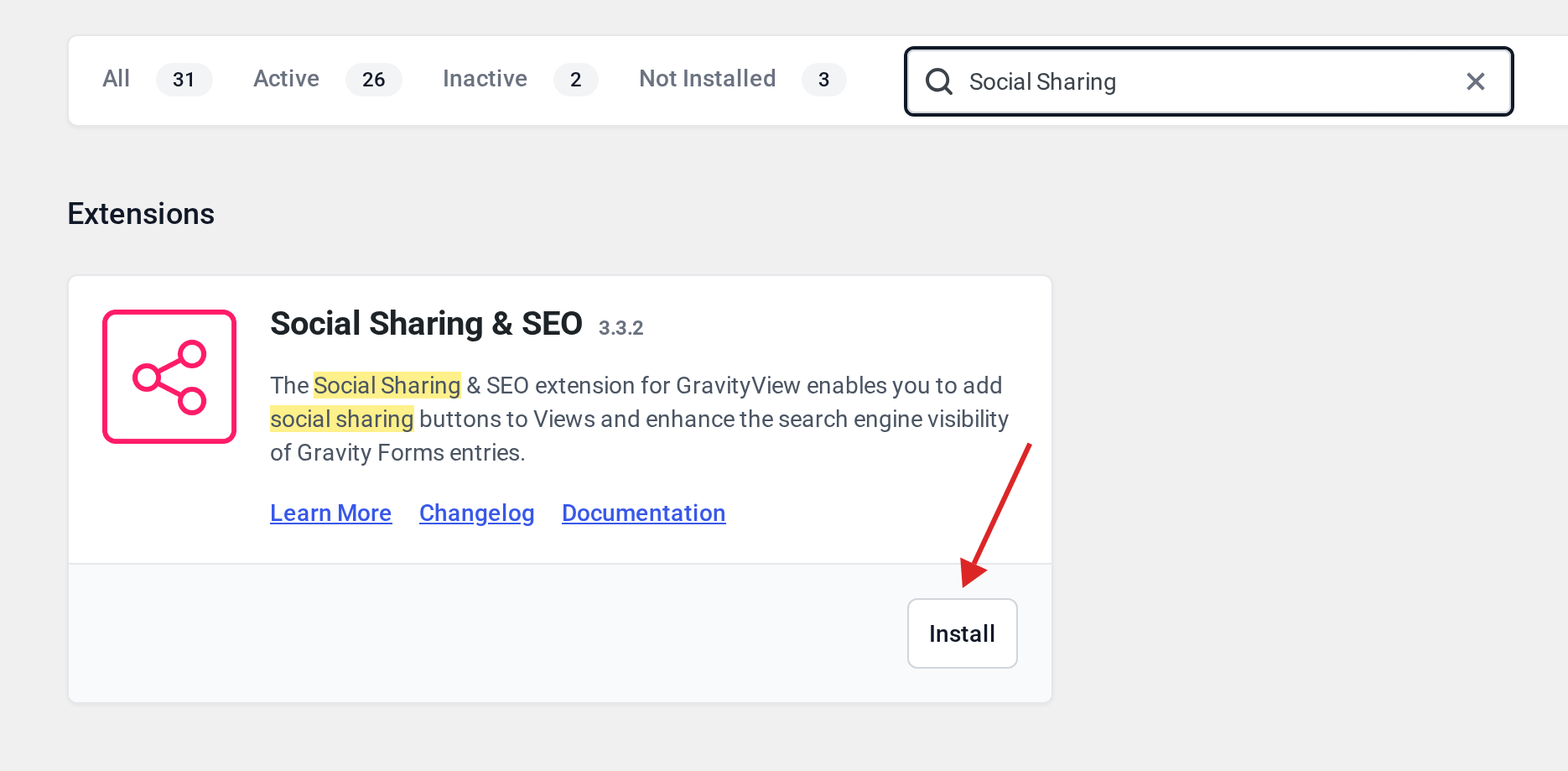The height and width of the screenshot is (771, 1568).
Task: Focus the Social Sharing search field
Action: click(1208, 81)
